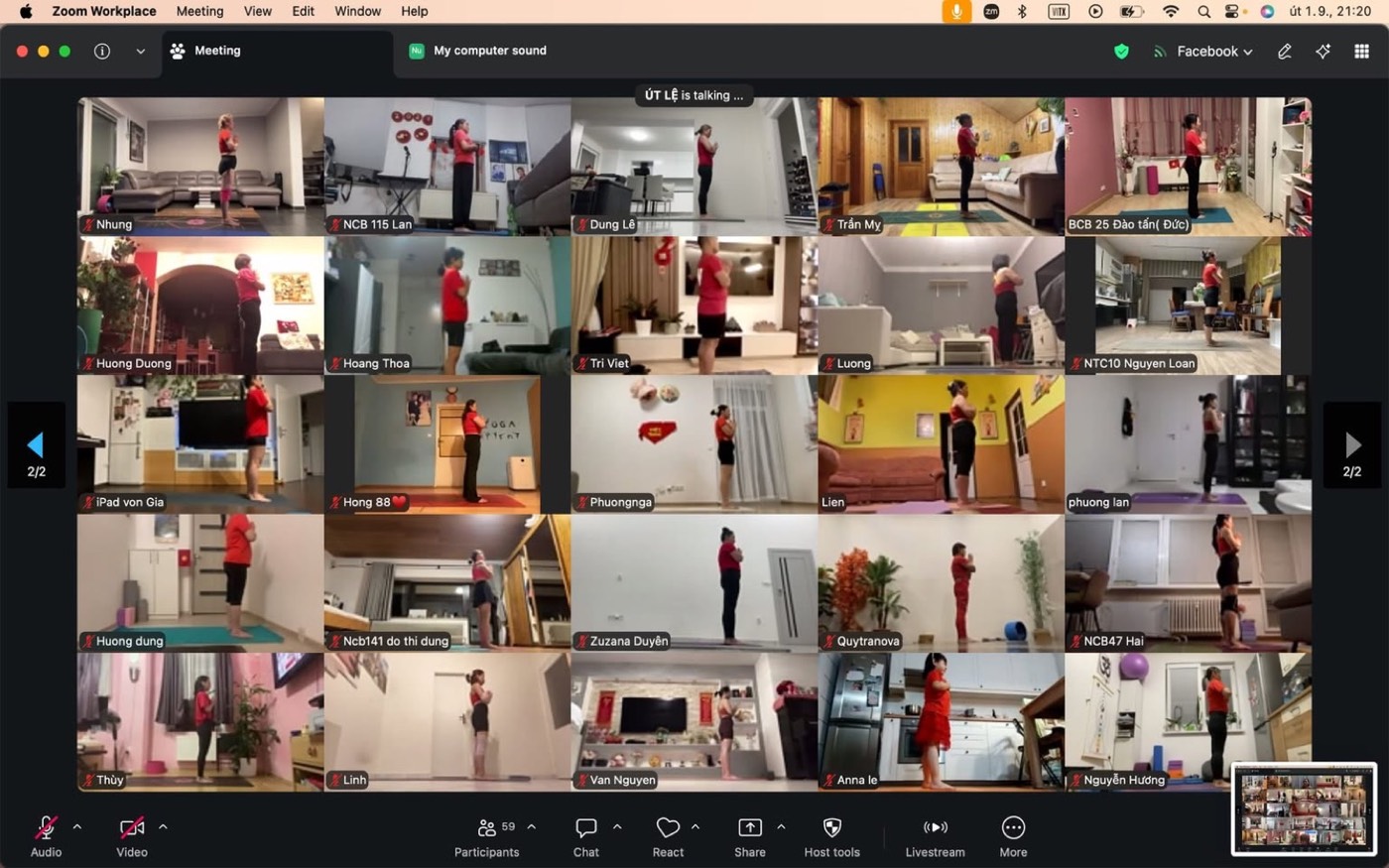
Task: Go to next gallery page arrow
Action: tap(1352, 444)
